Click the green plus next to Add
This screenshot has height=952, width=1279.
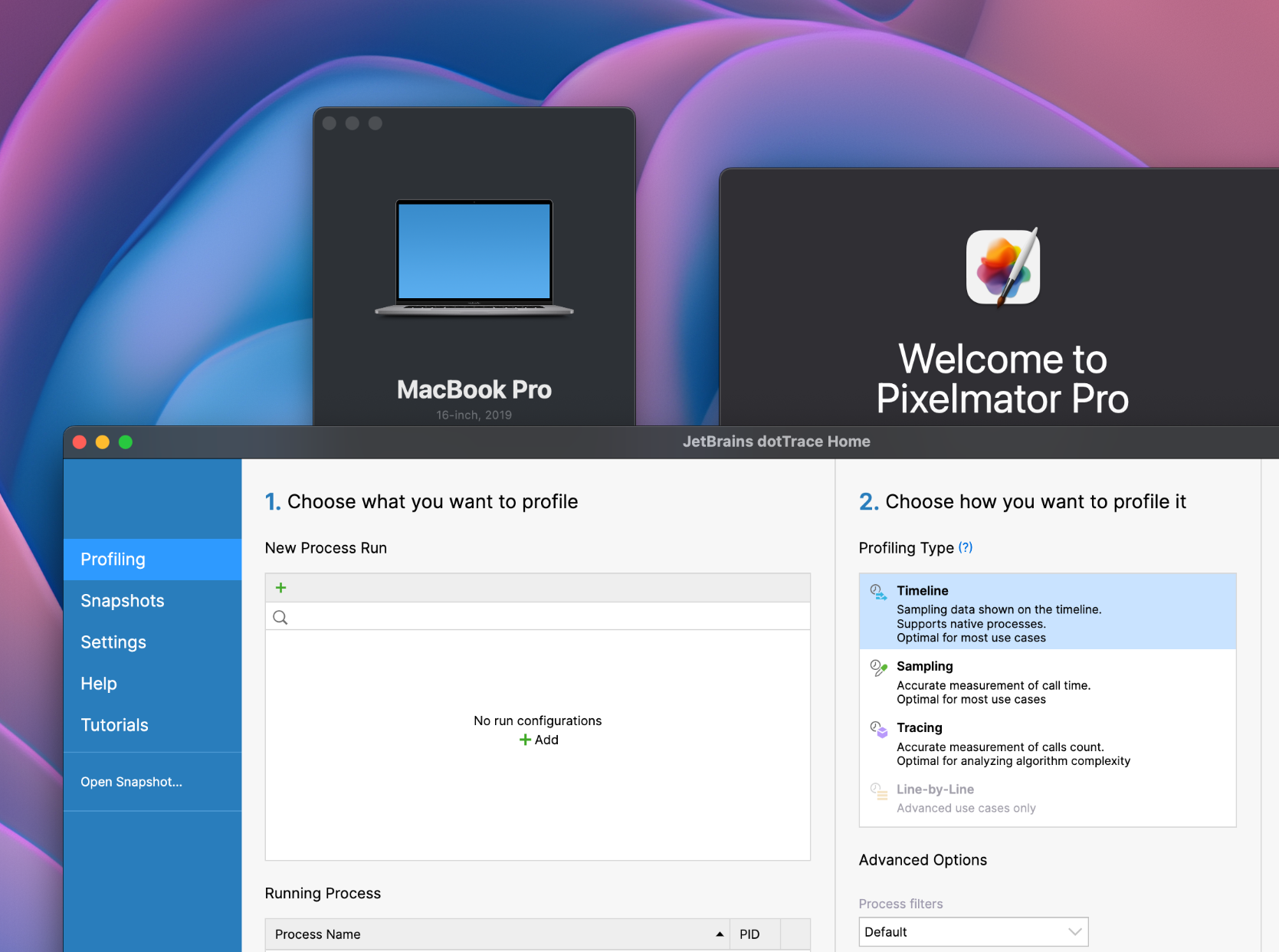525,740
